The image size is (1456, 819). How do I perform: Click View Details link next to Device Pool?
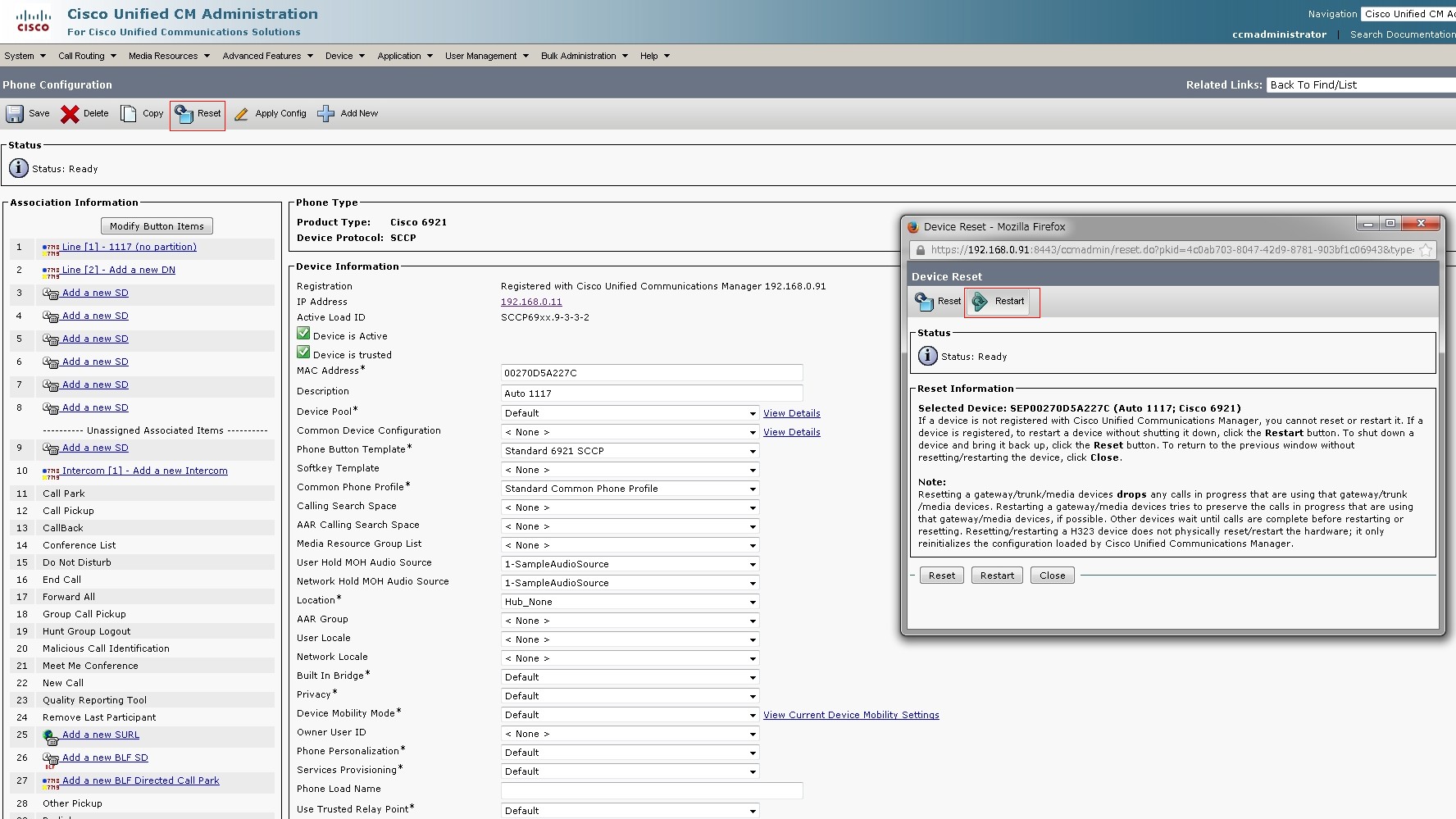click(792, 413)
